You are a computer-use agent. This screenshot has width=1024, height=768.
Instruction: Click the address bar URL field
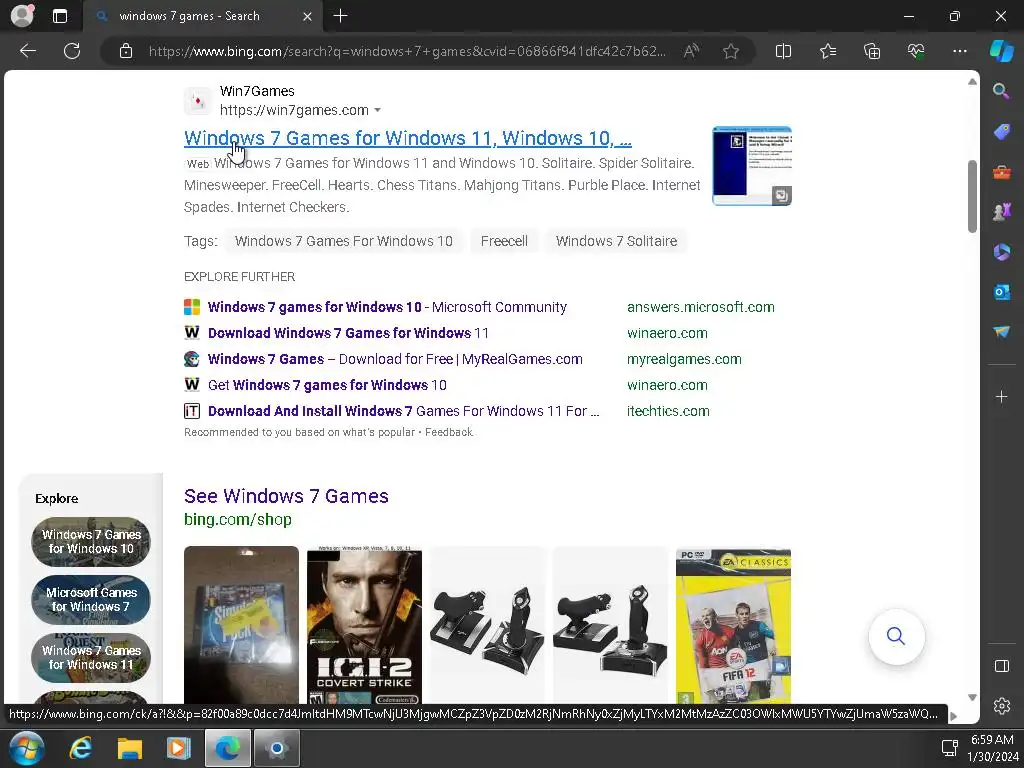point(407,51)
